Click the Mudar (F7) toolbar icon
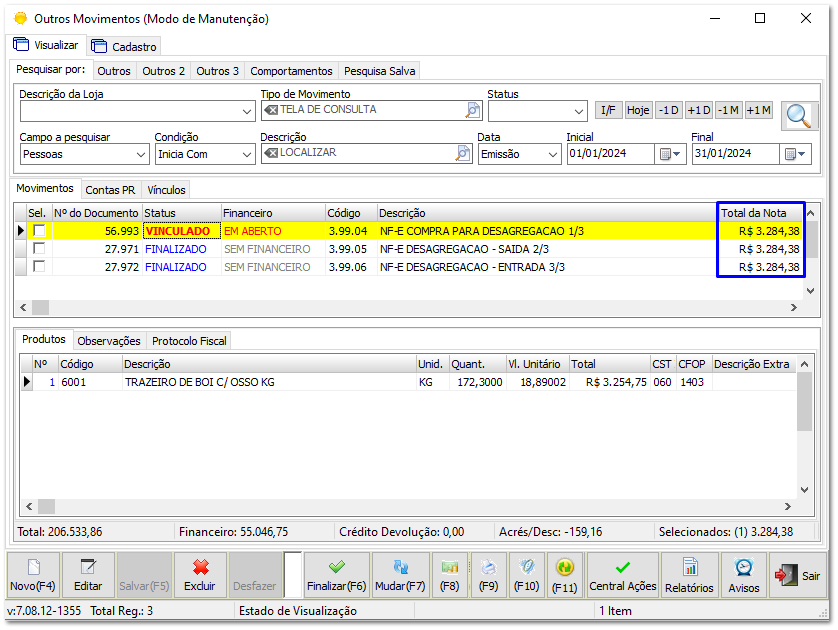The width and height of the screenshot is (838, 630). [x=399, y=575]
